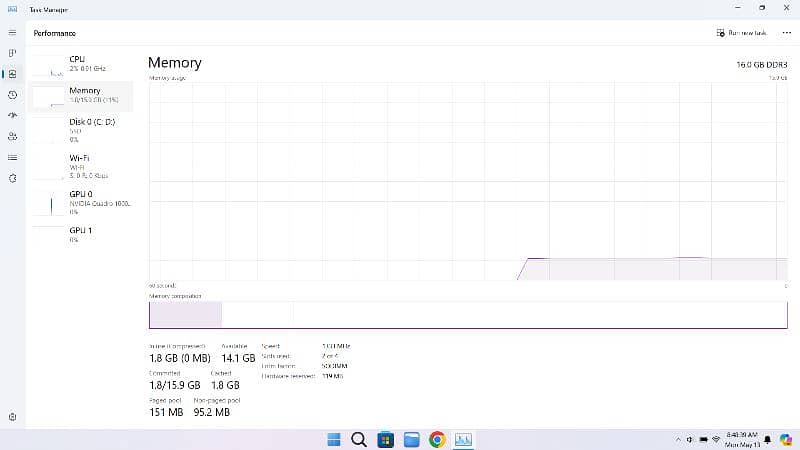Open the Users page icon
The image size is (800, 450).
[x=12, y=136]
